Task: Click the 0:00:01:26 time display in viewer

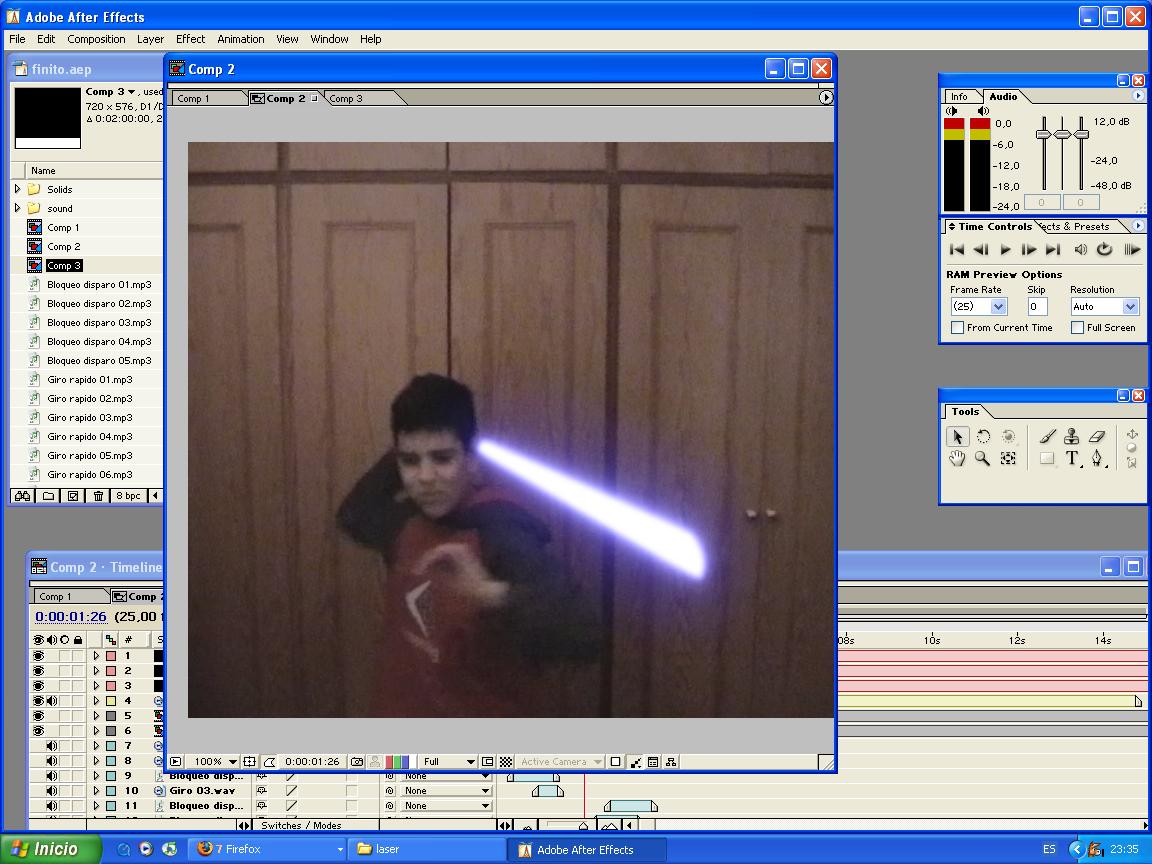Action: point(312,762)
